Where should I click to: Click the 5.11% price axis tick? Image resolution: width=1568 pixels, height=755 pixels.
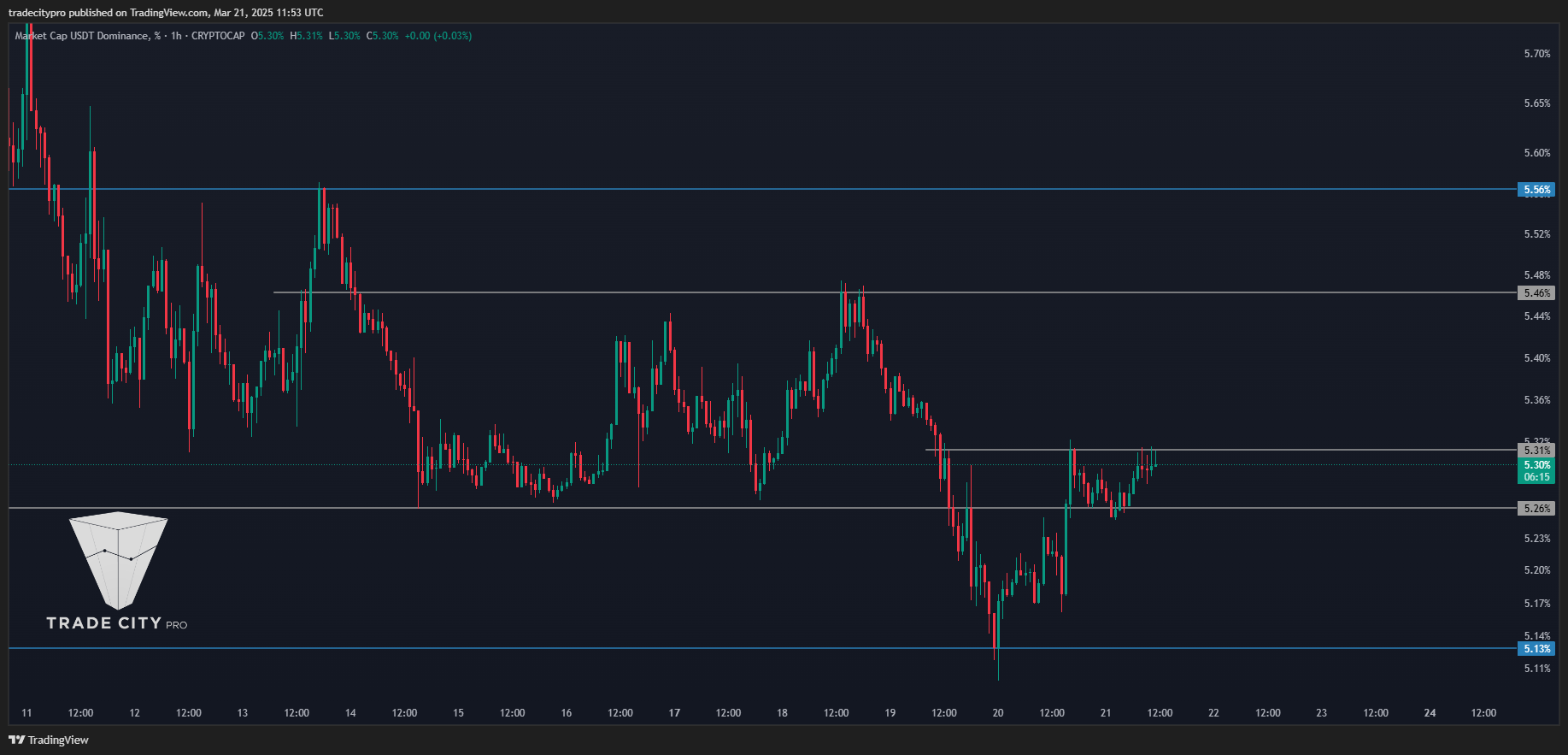(1537, 669)
